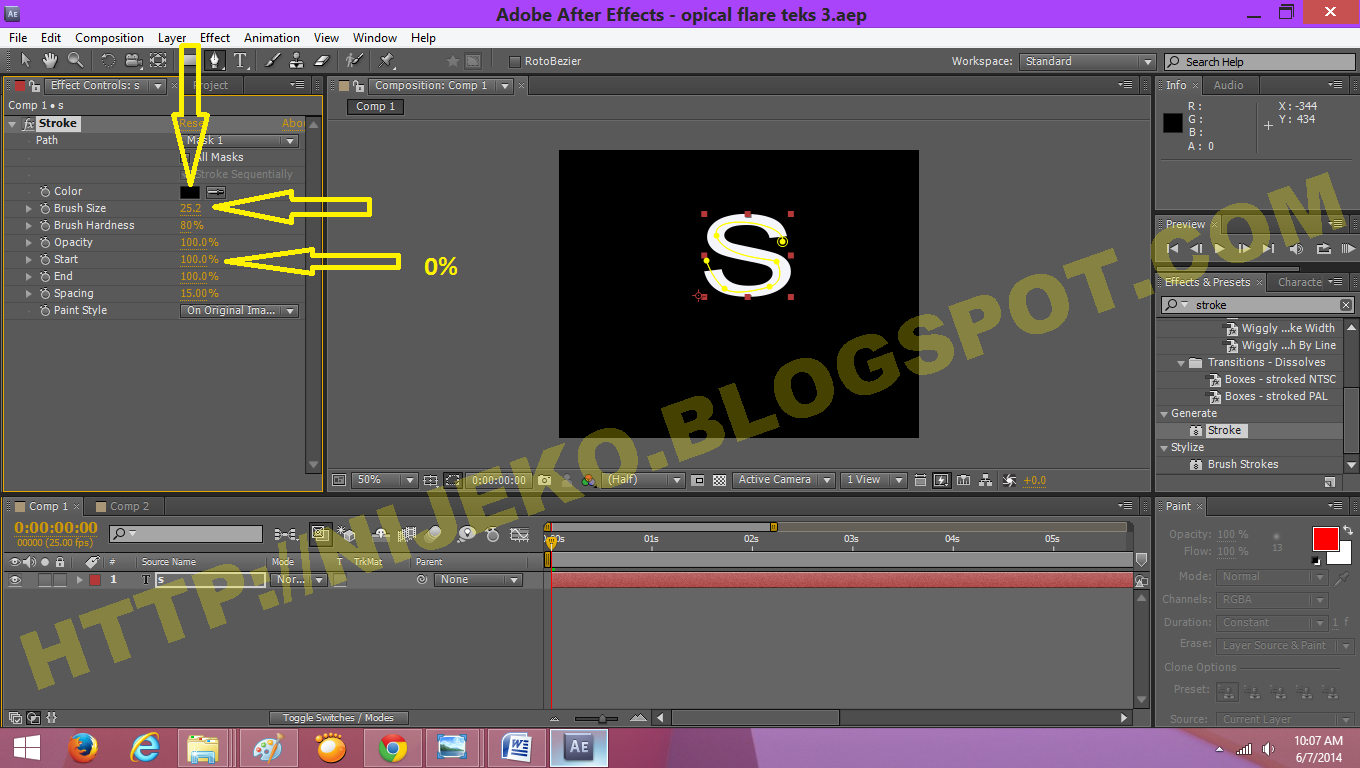Select the Clone Stamp tool
This screenshot has height=768, width=1360.
297,61
